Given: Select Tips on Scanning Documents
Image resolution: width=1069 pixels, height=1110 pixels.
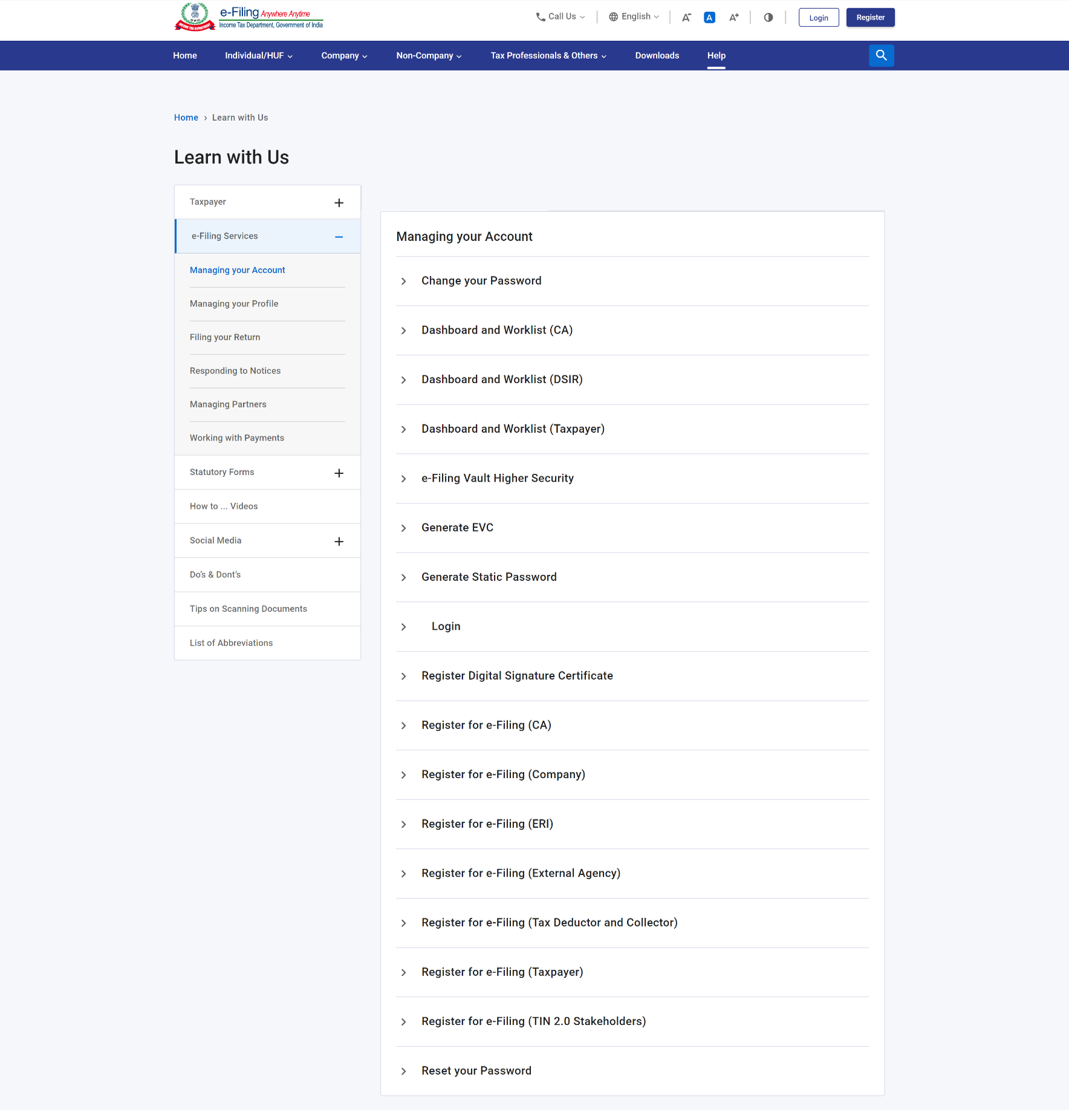Looking at the screenshot, I should point(248,608).
